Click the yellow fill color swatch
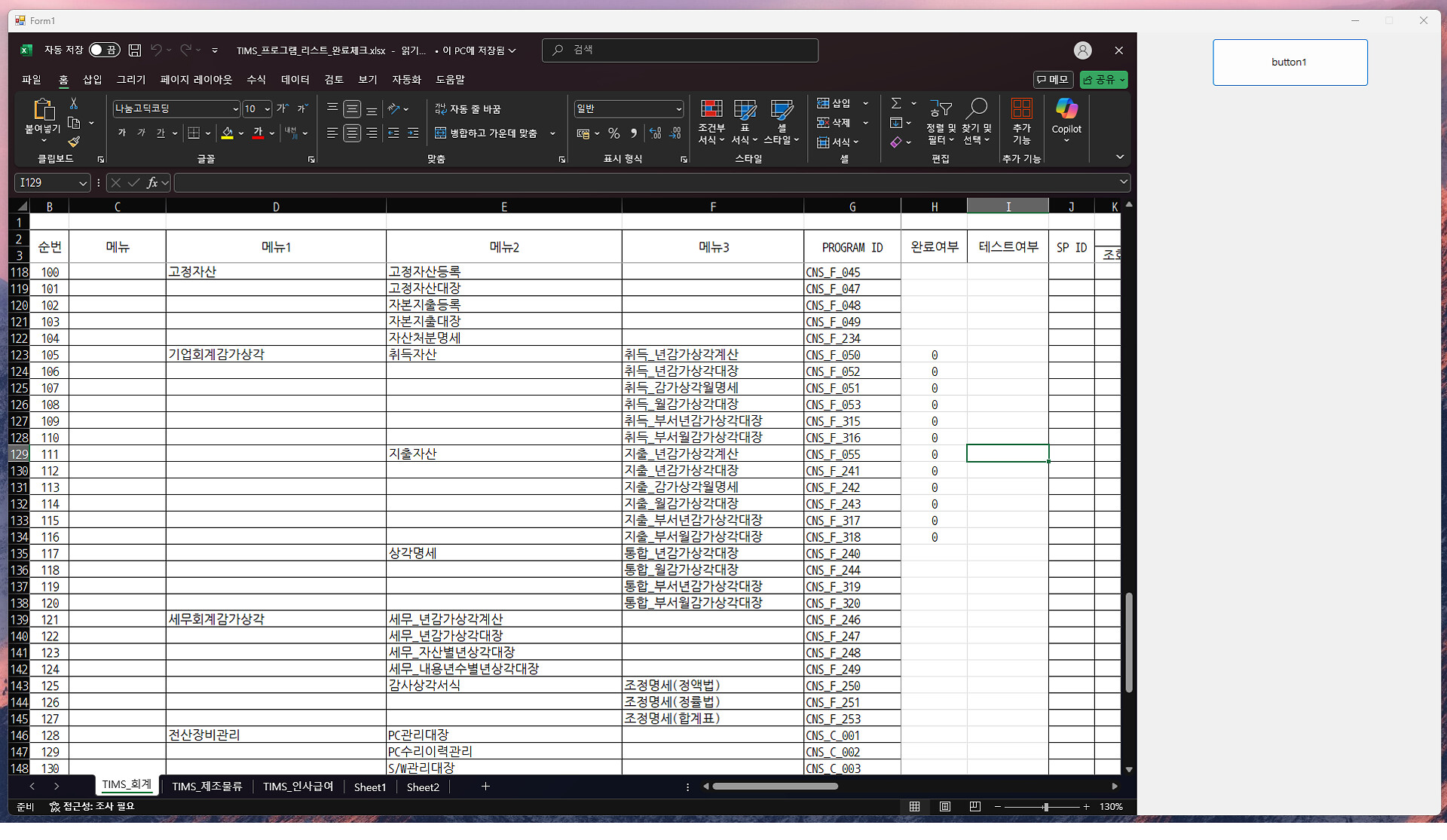Screen dimensions: 1447x840 click(x=227, y=133)
